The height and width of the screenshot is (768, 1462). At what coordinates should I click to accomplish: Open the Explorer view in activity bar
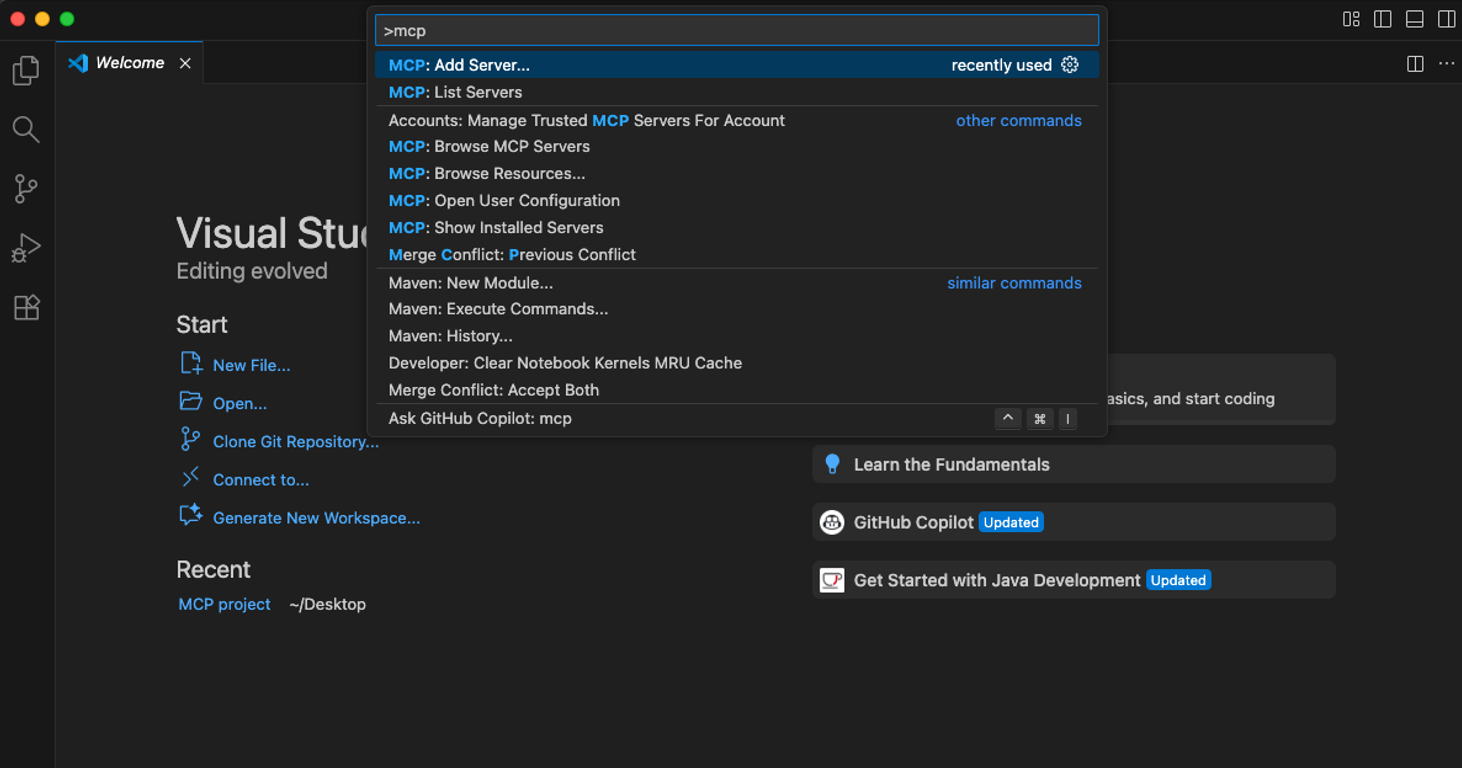click(x=26, y=71)
